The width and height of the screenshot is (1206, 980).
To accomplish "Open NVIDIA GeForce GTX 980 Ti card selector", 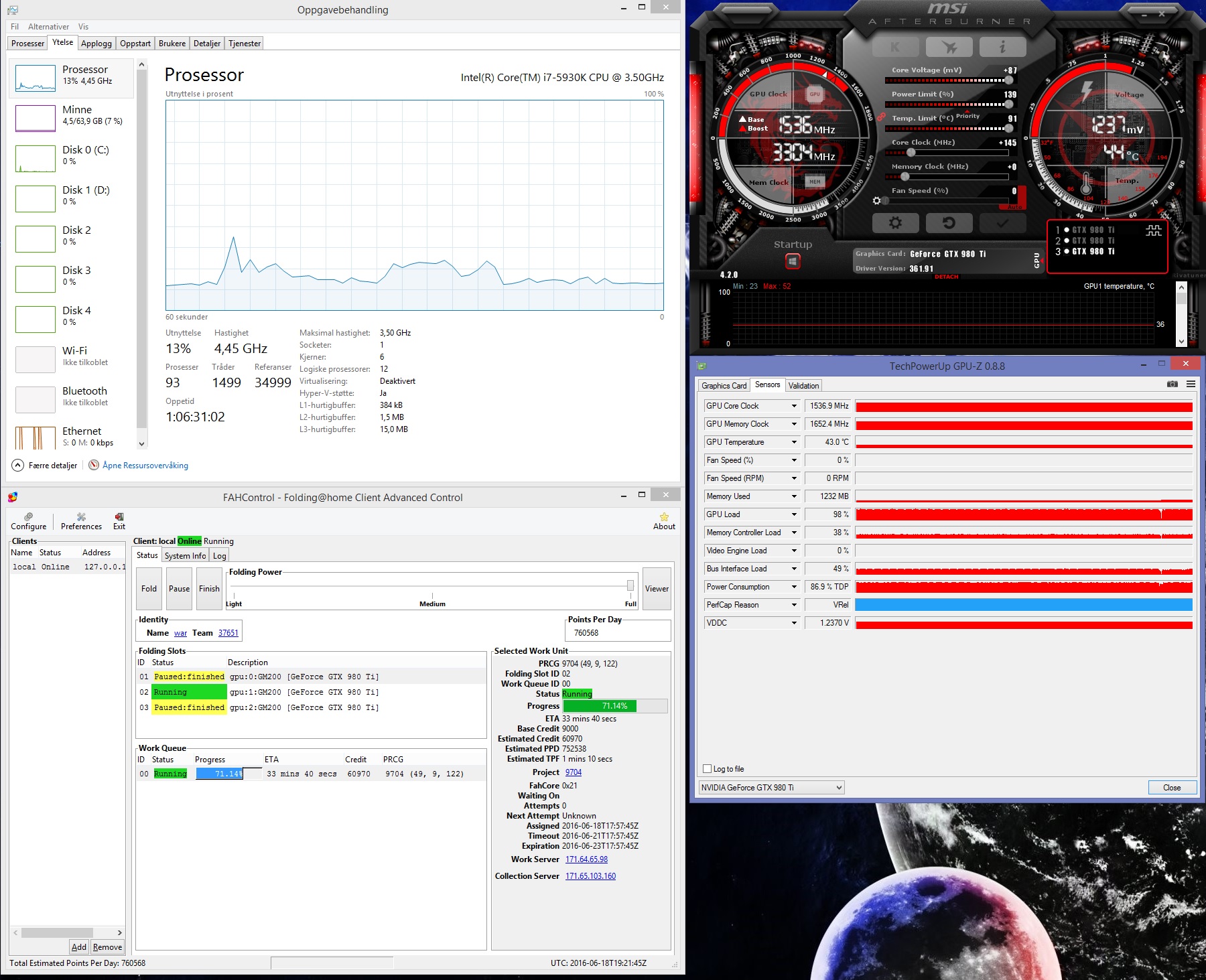I will 771,788.
